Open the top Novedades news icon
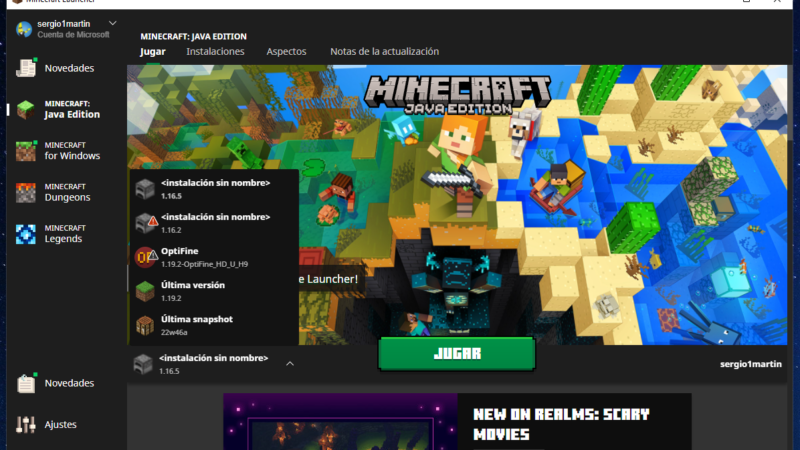The width and height of the screenshot is (800, 450). click(26, 68)
